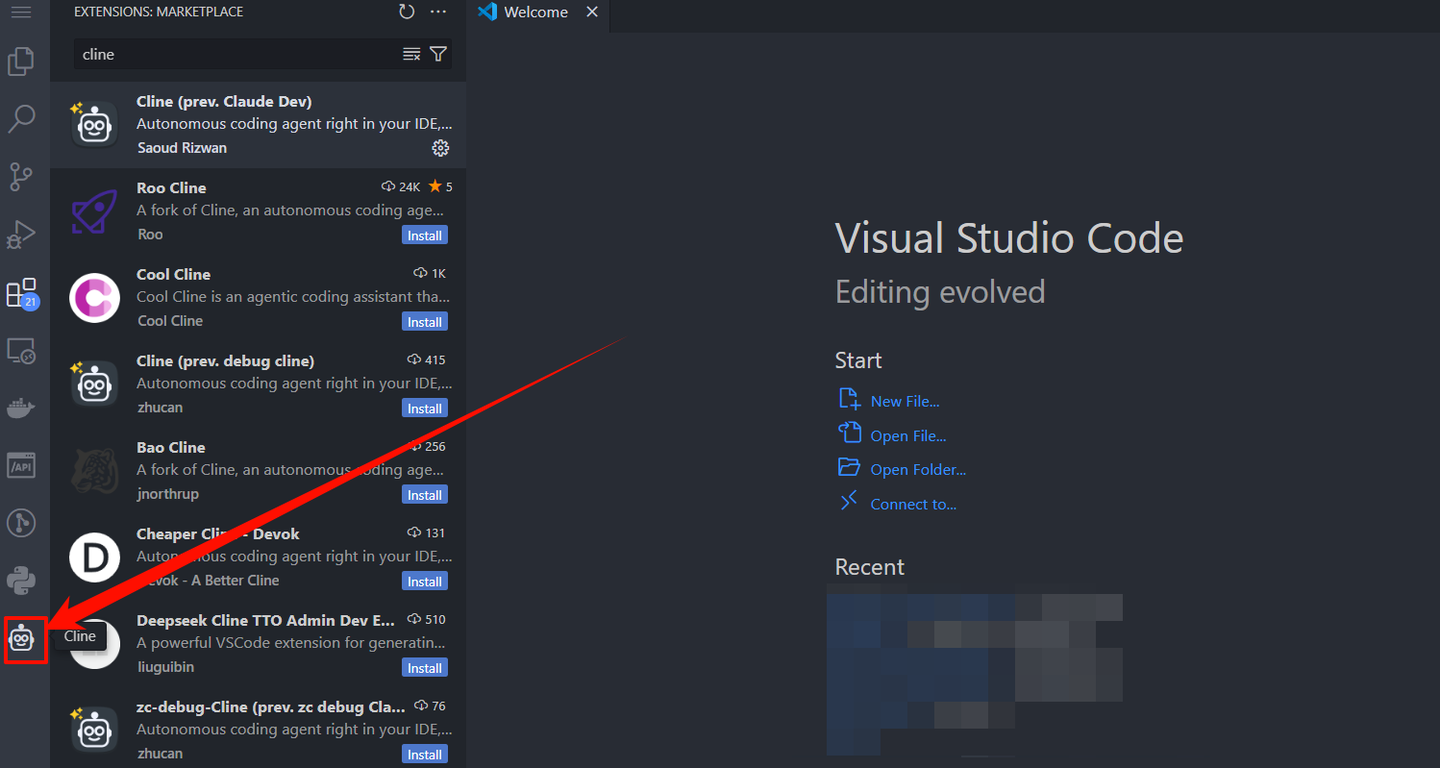Install the Bao Cline extension
Image resolution: width=1440 pixels, height=768 pixels.
click(x=425, y=495)
